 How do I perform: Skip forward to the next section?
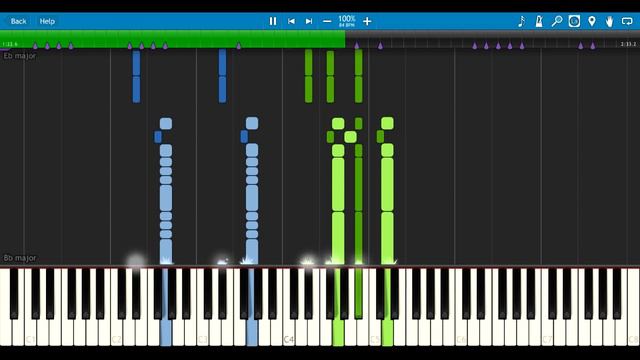309,21
